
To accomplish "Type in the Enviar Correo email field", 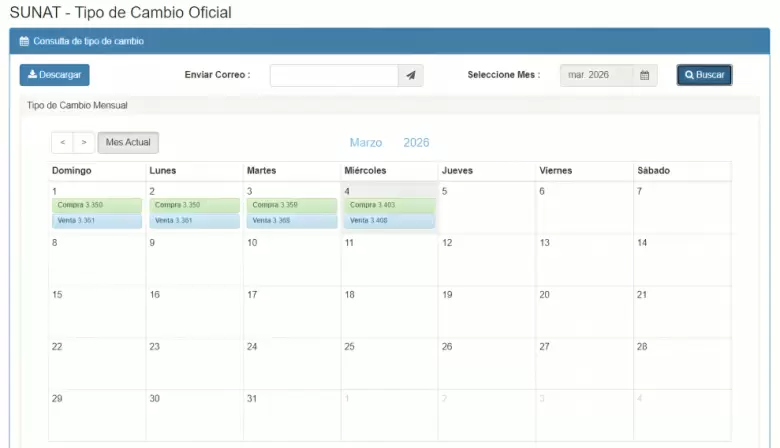I will [334, 75].
